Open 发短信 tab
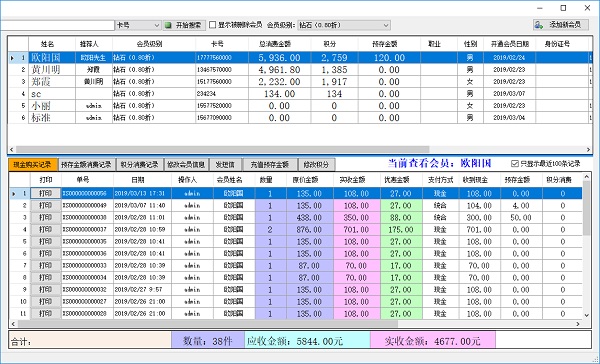The image size is (600, 364). [225, 165]
